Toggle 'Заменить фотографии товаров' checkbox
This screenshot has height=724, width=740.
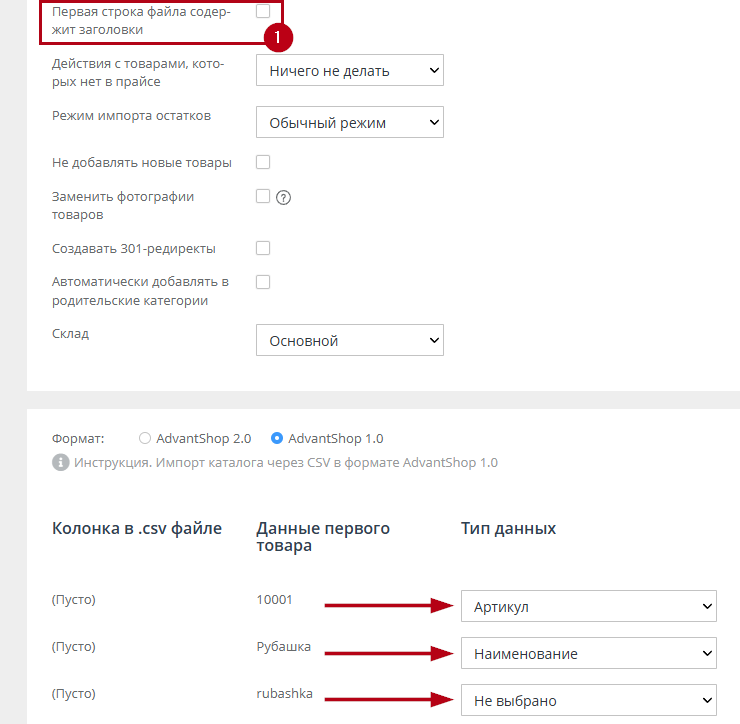[x=263, y=196]
